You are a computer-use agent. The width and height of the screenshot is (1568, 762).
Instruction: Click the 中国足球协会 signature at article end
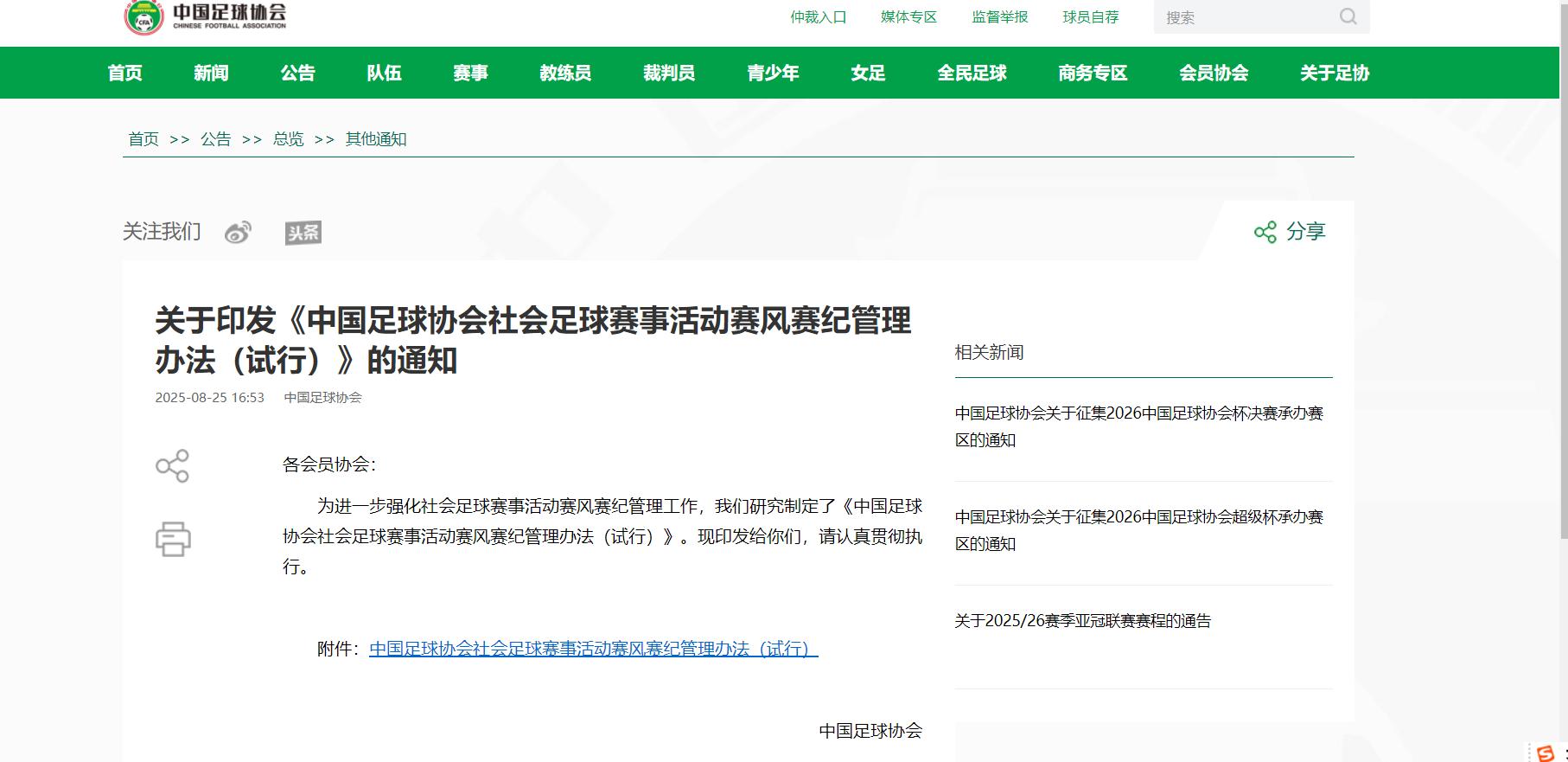point(870,731)
